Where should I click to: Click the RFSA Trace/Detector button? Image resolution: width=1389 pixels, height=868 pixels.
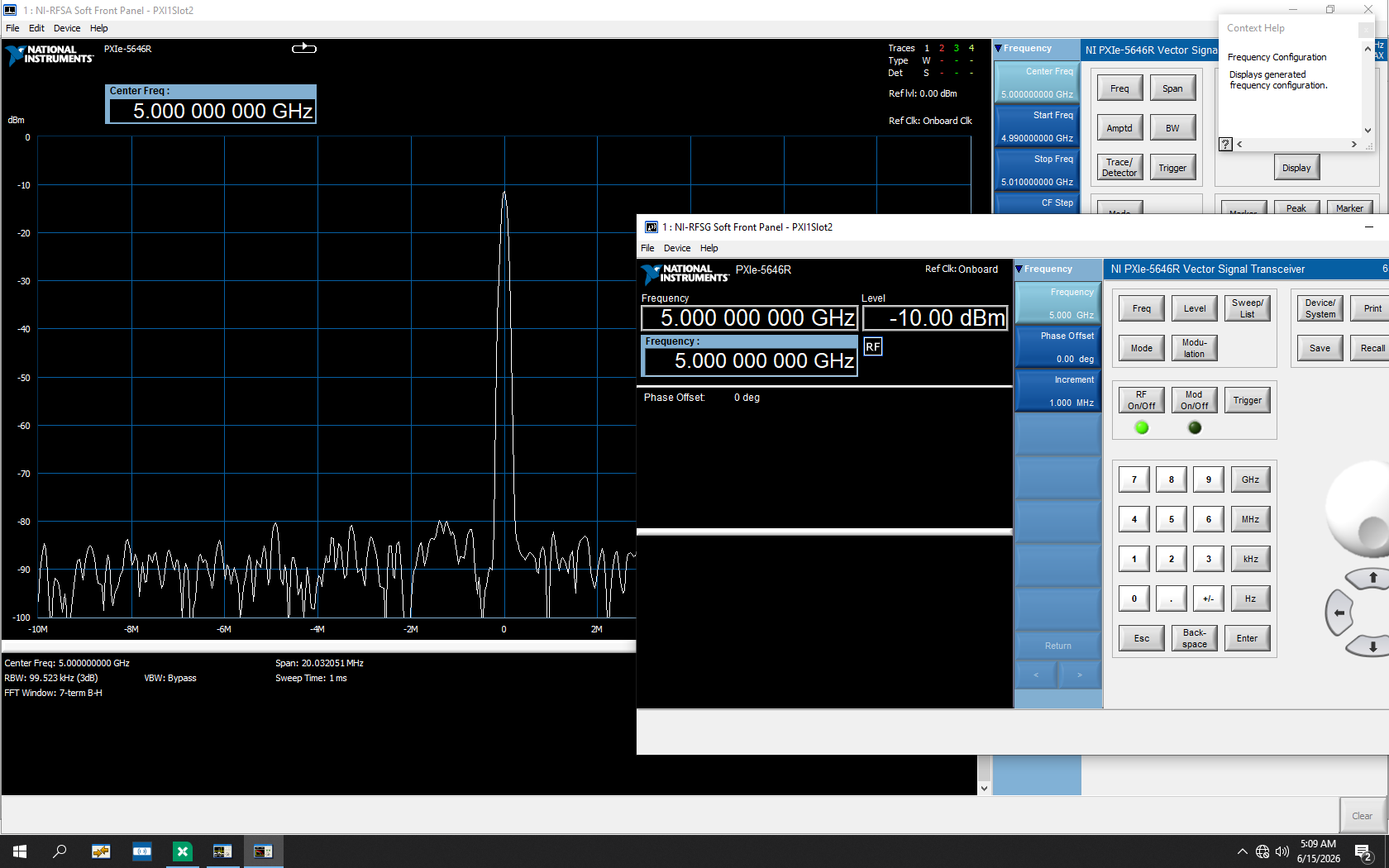coord(1119,168)
